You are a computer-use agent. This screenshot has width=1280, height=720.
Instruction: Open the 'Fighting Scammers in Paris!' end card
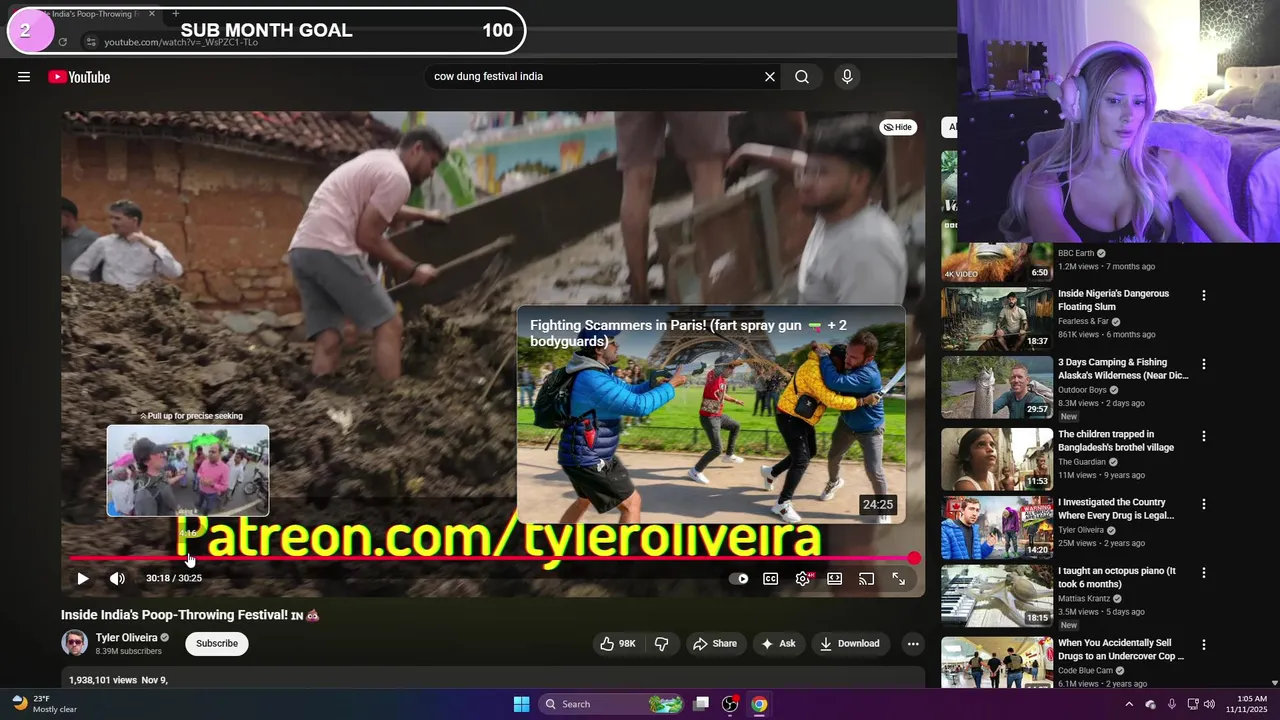point(711,415)
